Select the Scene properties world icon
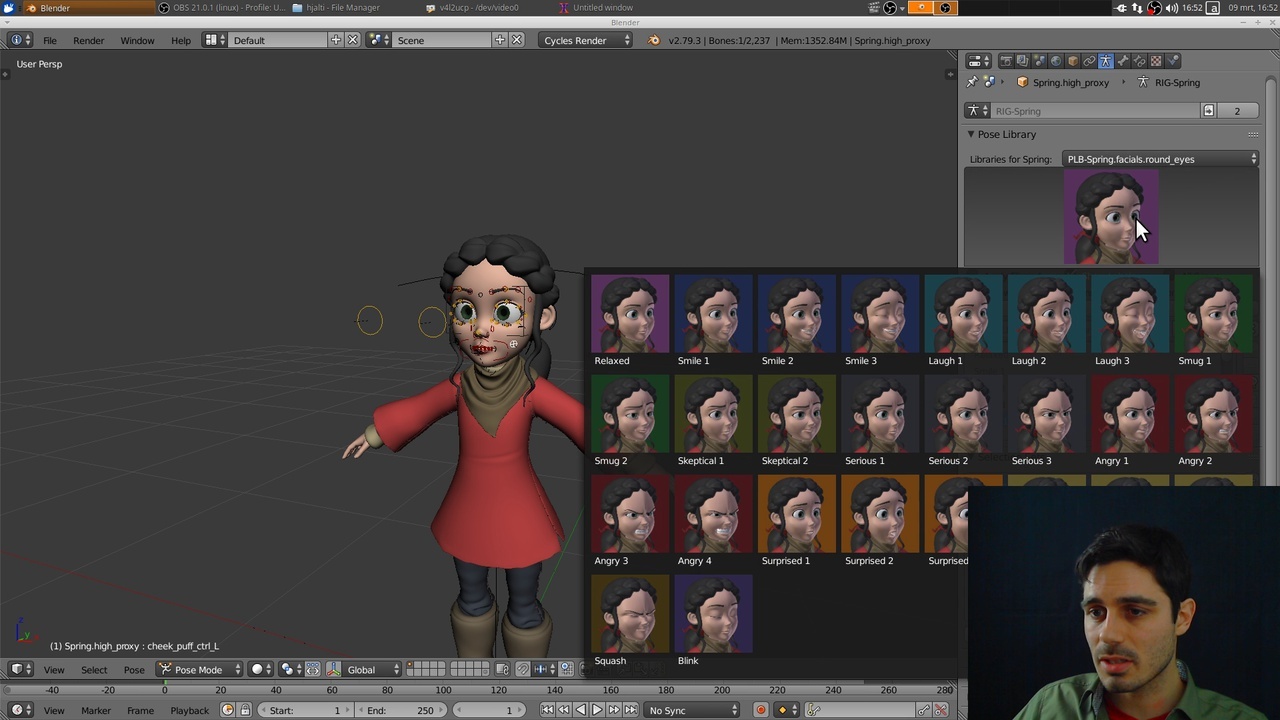1280x720 pixels. click(1056, 60)
